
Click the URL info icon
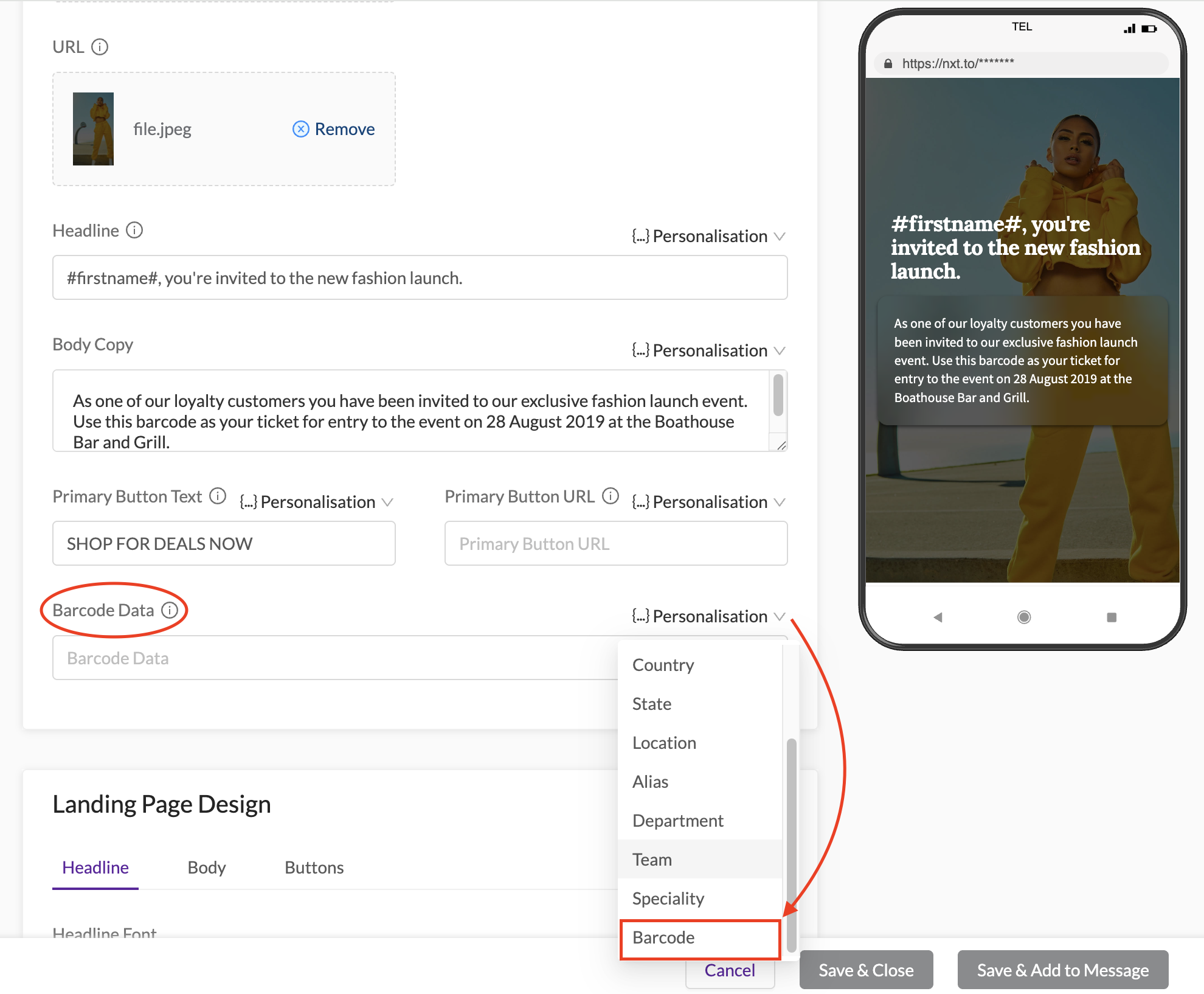(100, 47)
